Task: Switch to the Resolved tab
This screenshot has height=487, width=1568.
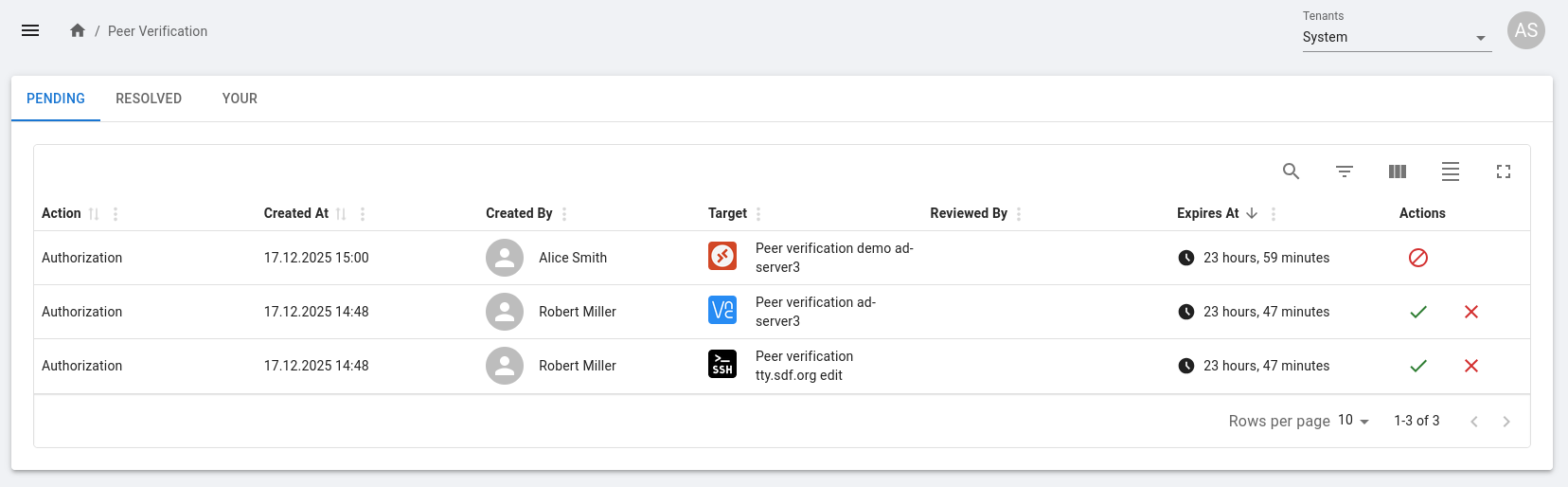Action: (x=149, y=99)
